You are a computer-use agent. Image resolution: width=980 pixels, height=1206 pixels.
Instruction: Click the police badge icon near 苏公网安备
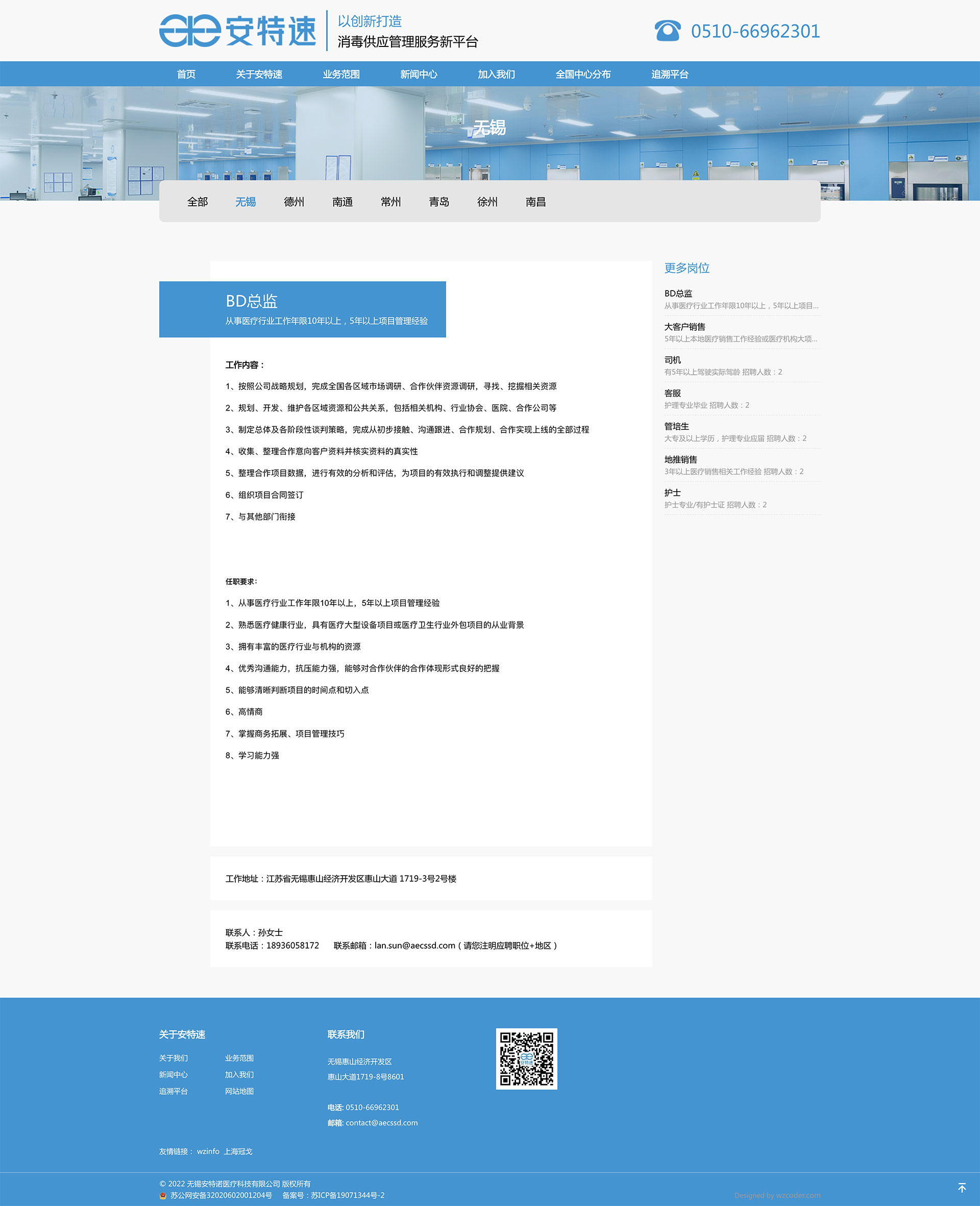(163, 1195)
